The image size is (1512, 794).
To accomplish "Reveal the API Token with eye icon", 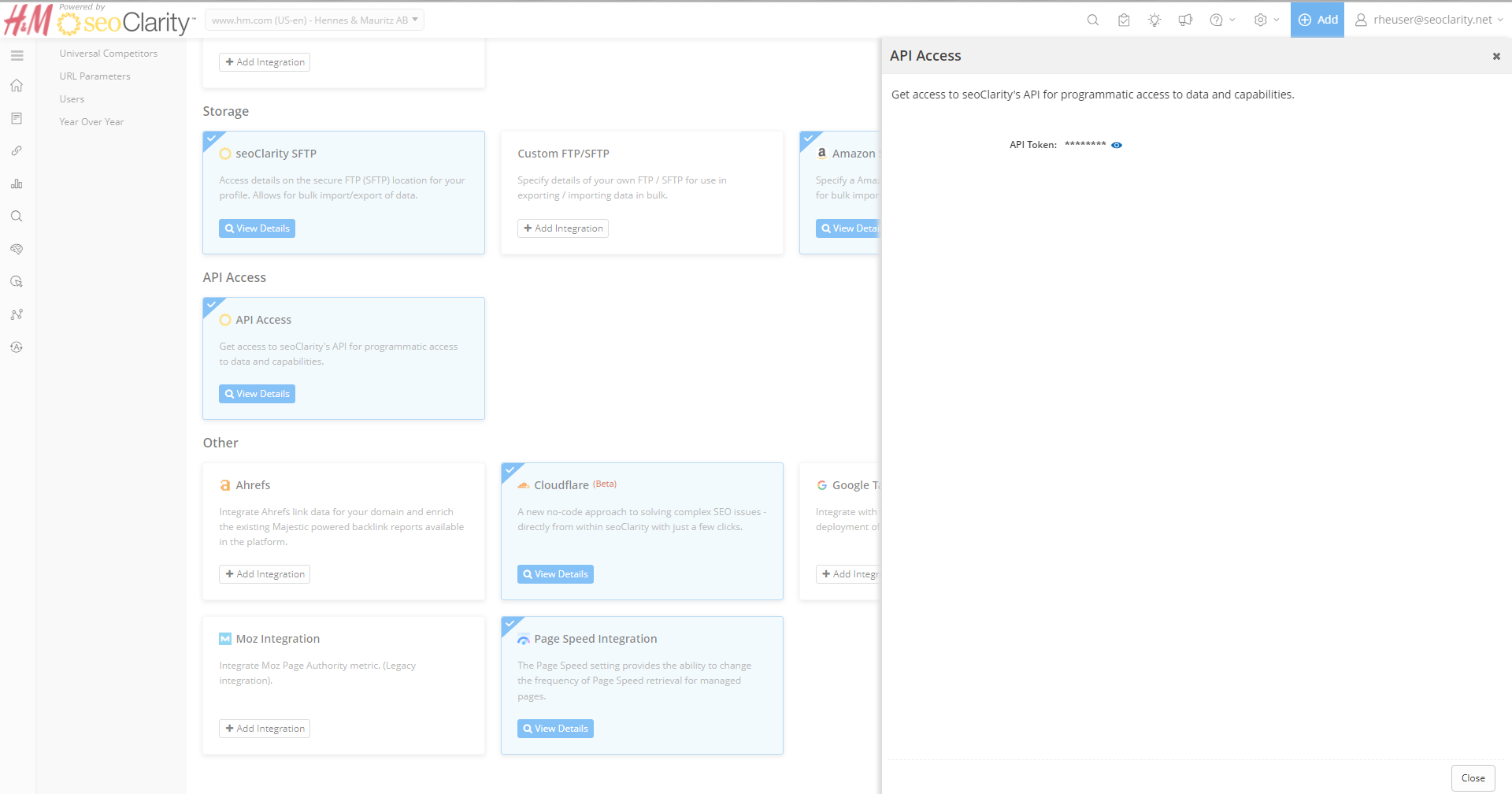I will tap(1117, 145).
